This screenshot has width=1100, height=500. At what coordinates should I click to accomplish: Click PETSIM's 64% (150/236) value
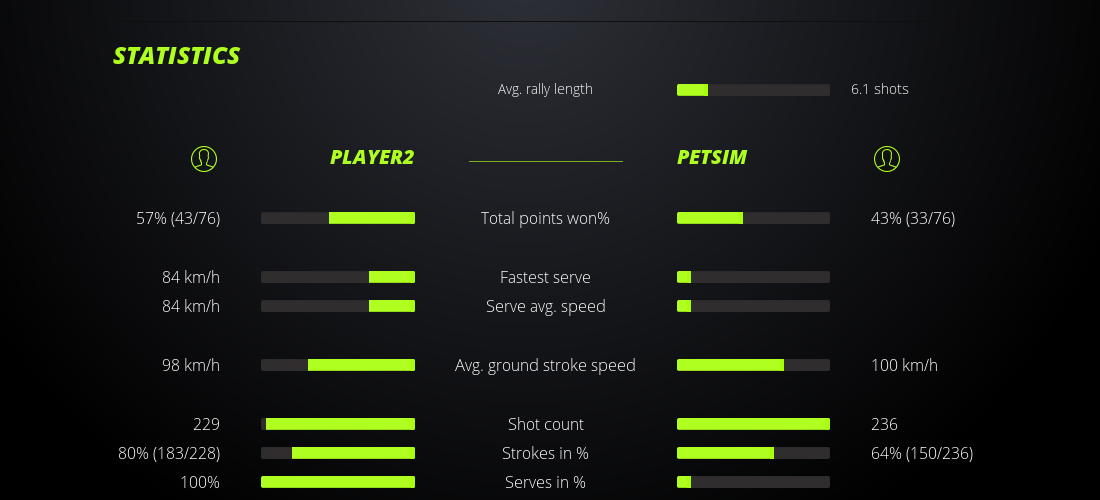(x=922, y=453)
